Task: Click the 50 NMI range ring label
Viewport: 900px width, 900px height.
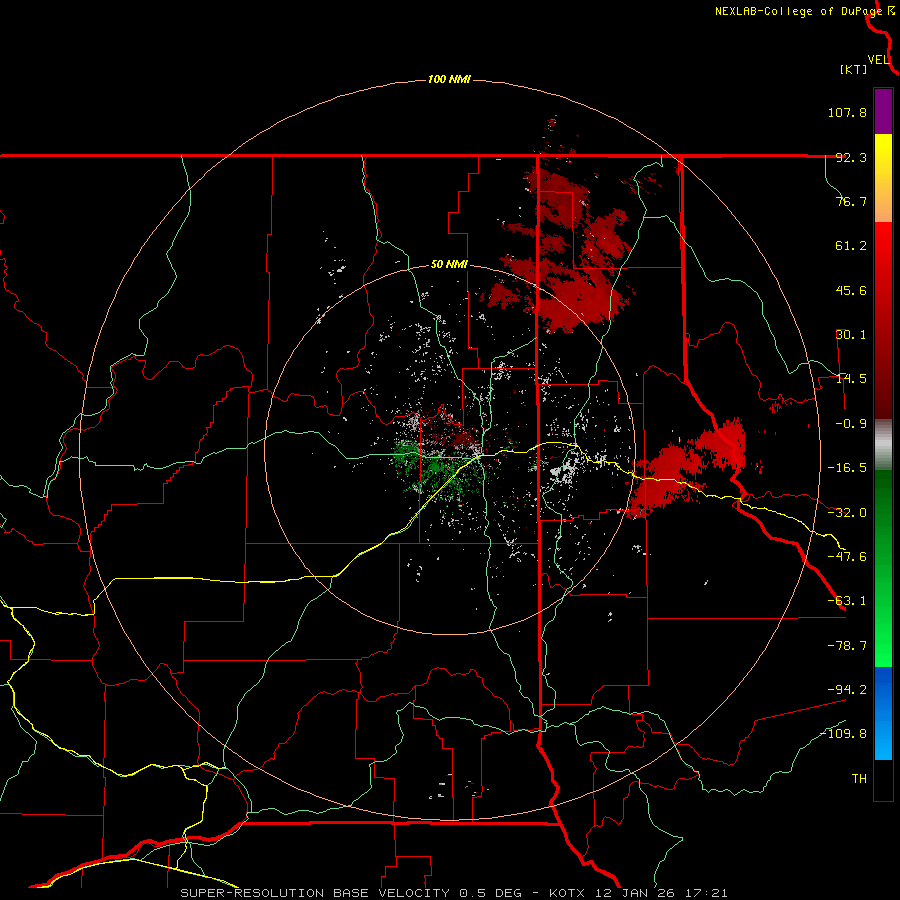Action: 449,265
